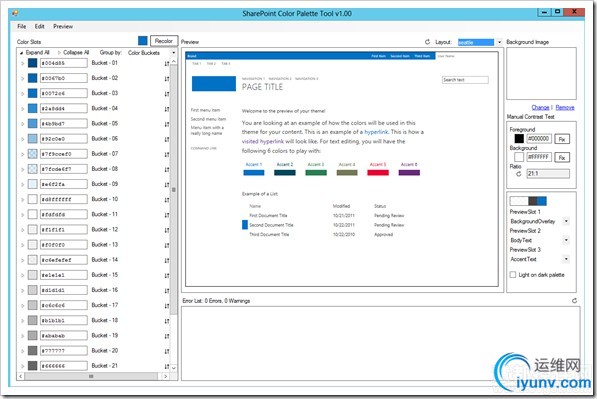This screenshot has width=597, height=399.
Task: Expand the Bucket - 05 tree row
Action: tap(22, 124)
